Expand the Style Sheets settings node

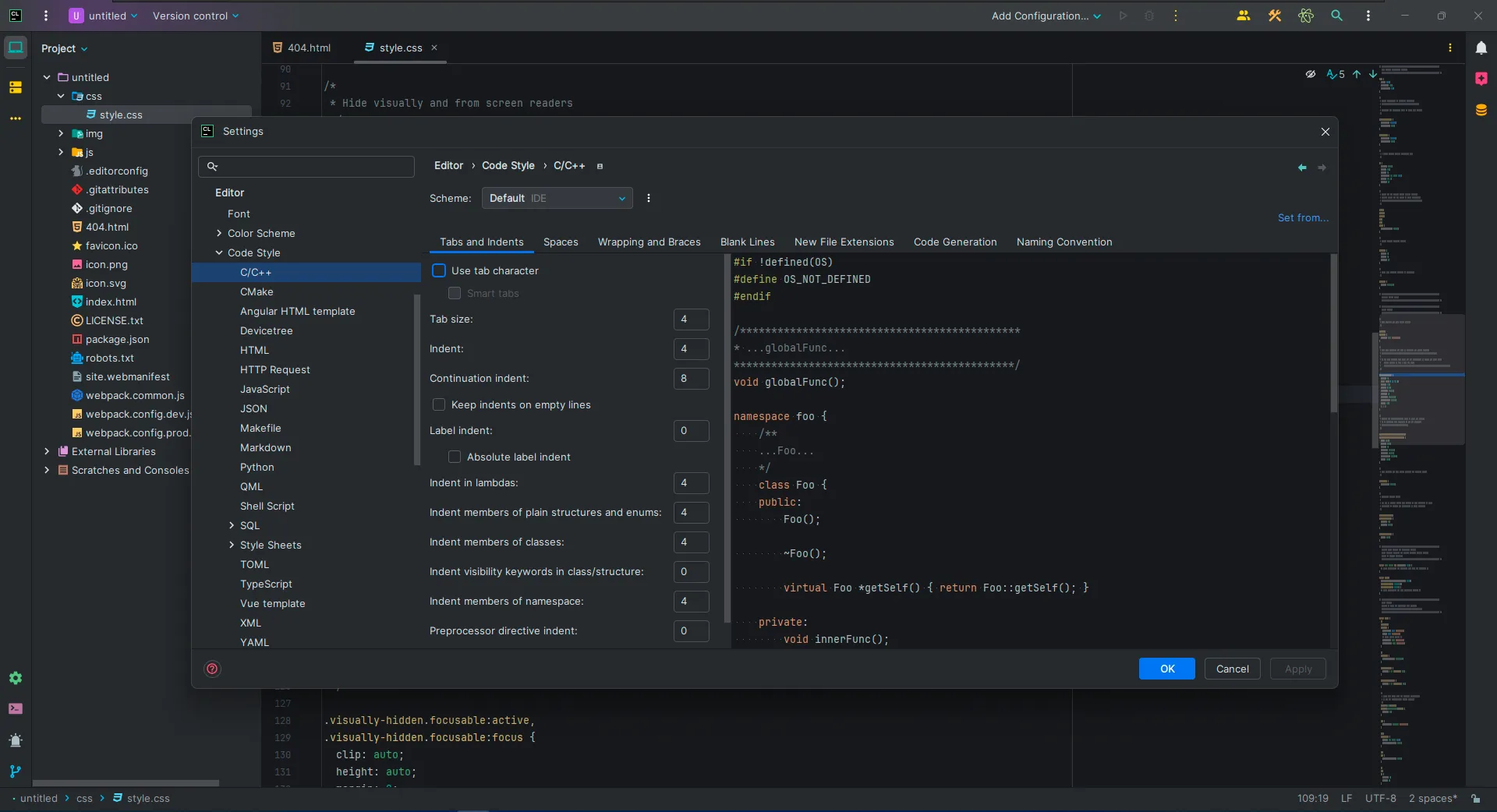click(x=232, y=545)
